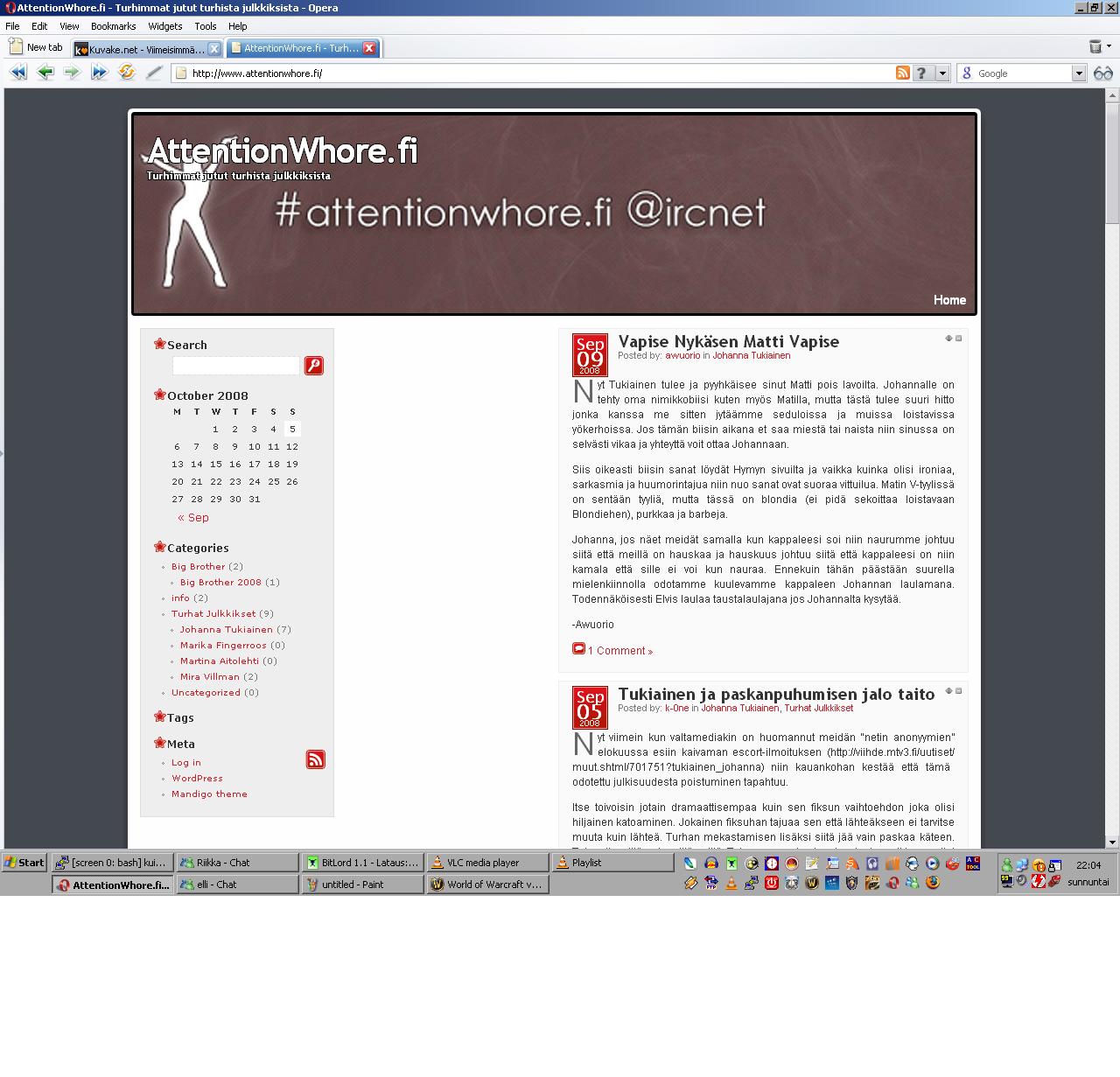The height and width of the screenshot is (1077, 1120).
Task: Close the Kuvake.net tab
Action: click(x=213, y=49)
